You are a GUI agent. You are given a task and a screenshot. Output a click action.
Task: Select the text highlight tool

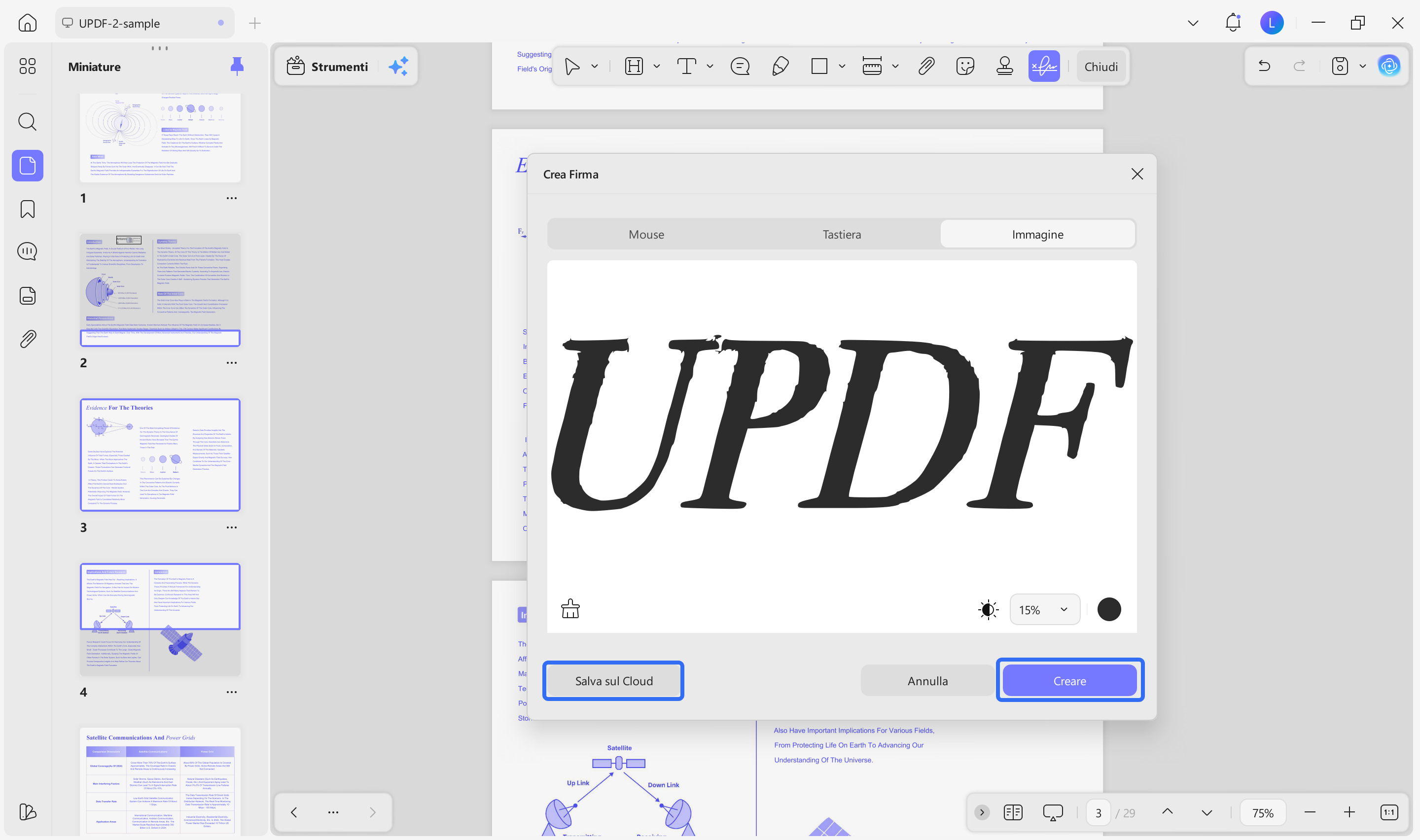pos(634,66)
